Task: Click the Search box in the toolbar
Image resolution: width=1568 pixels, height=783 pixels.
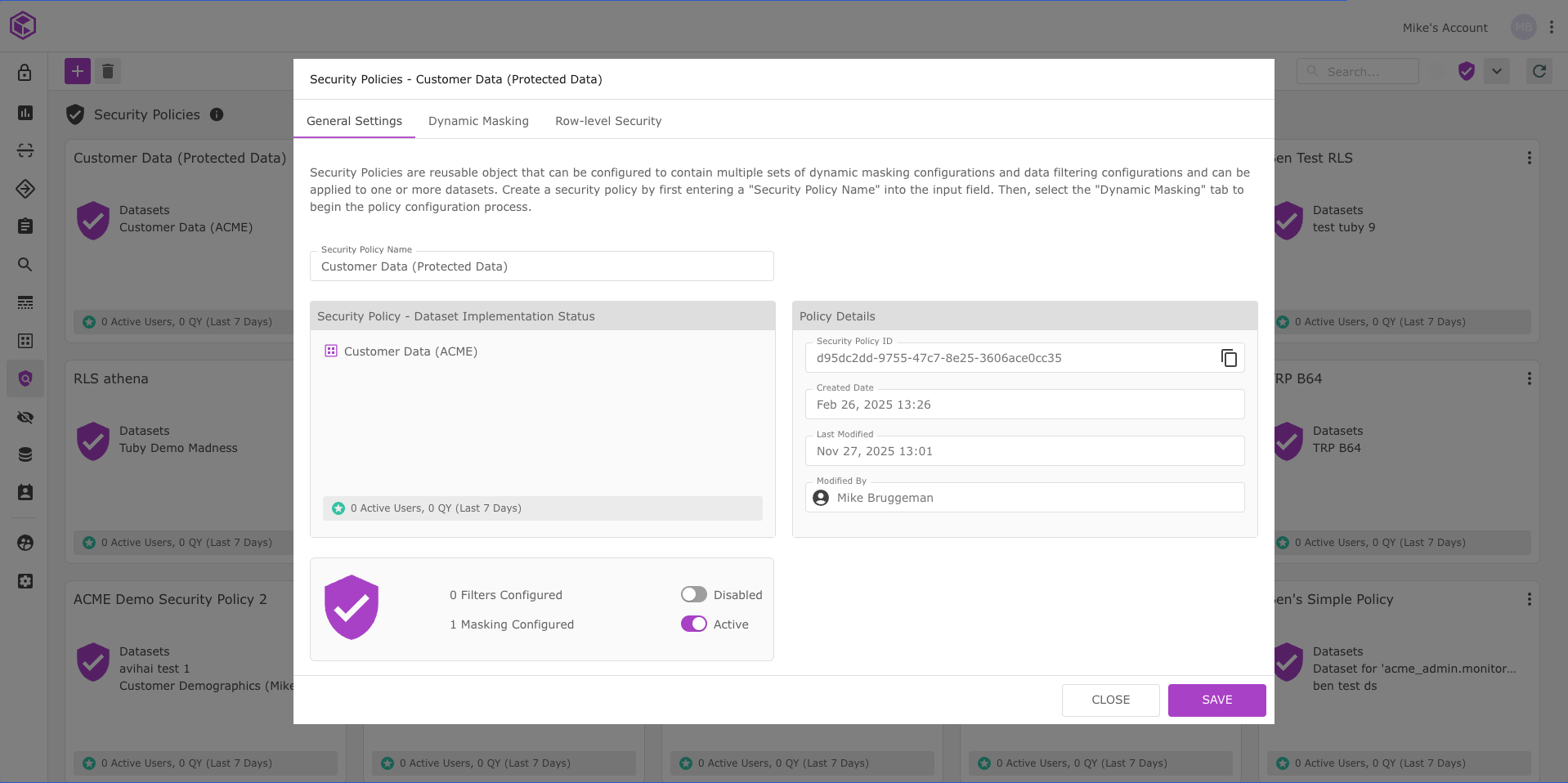Action: point(1358,71)
